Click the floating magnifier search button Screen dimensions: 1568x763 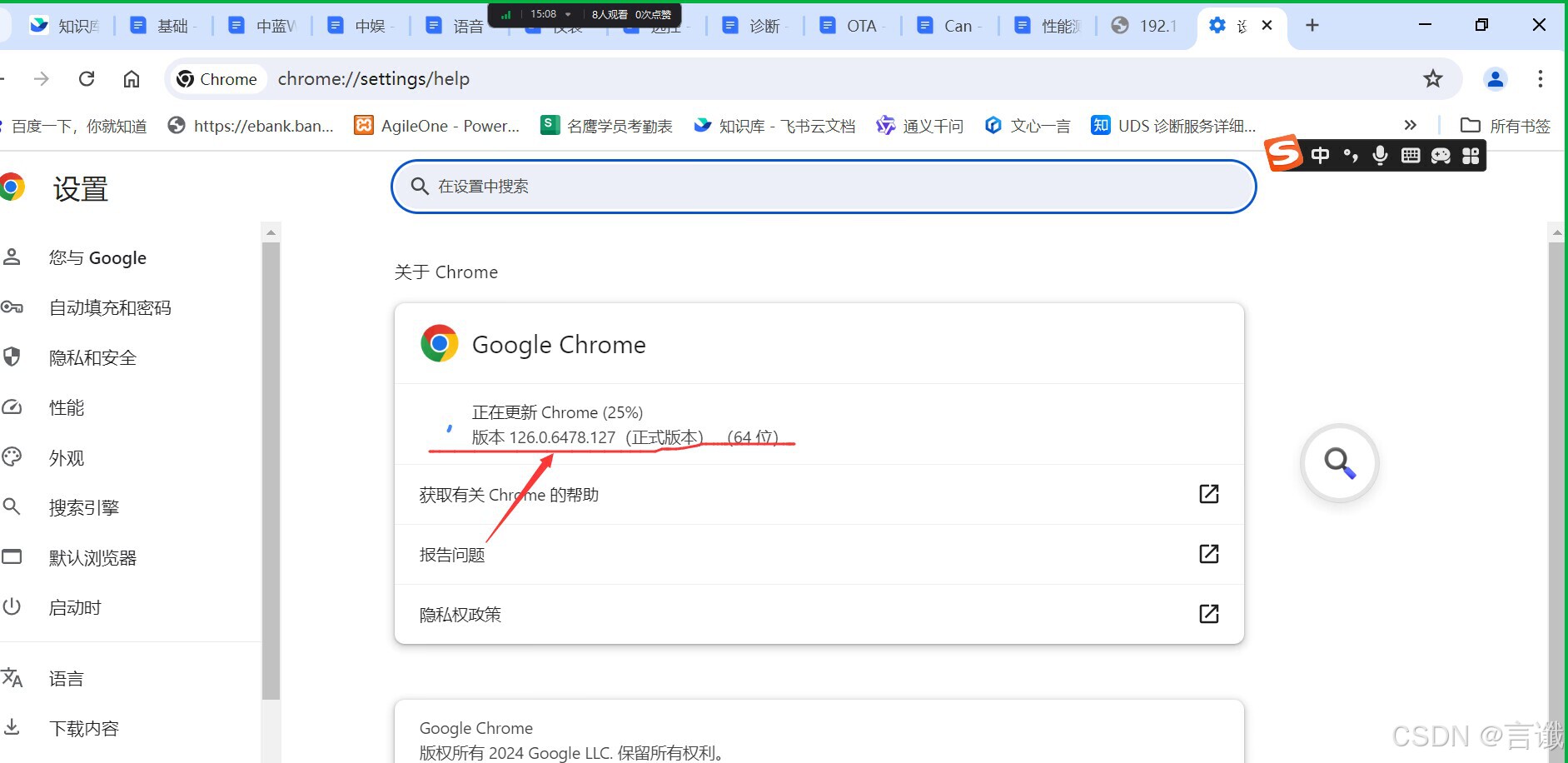(x=1339, y=462)
